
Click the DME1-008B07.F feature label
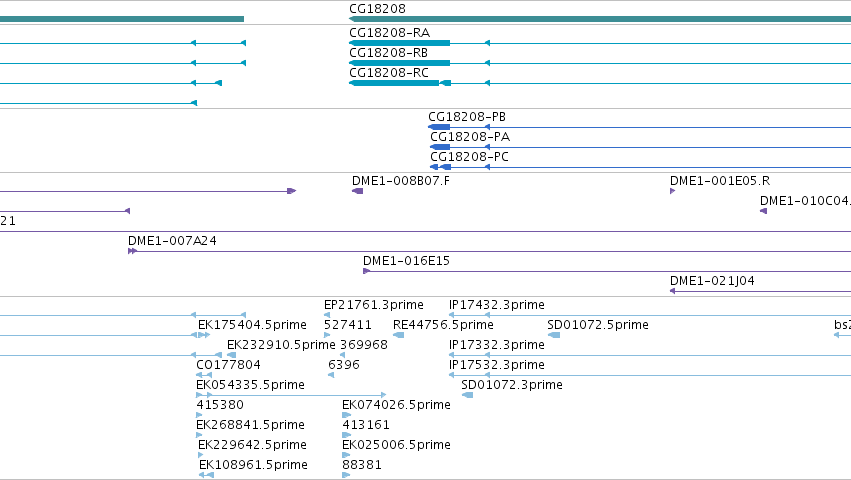(401, 181)
